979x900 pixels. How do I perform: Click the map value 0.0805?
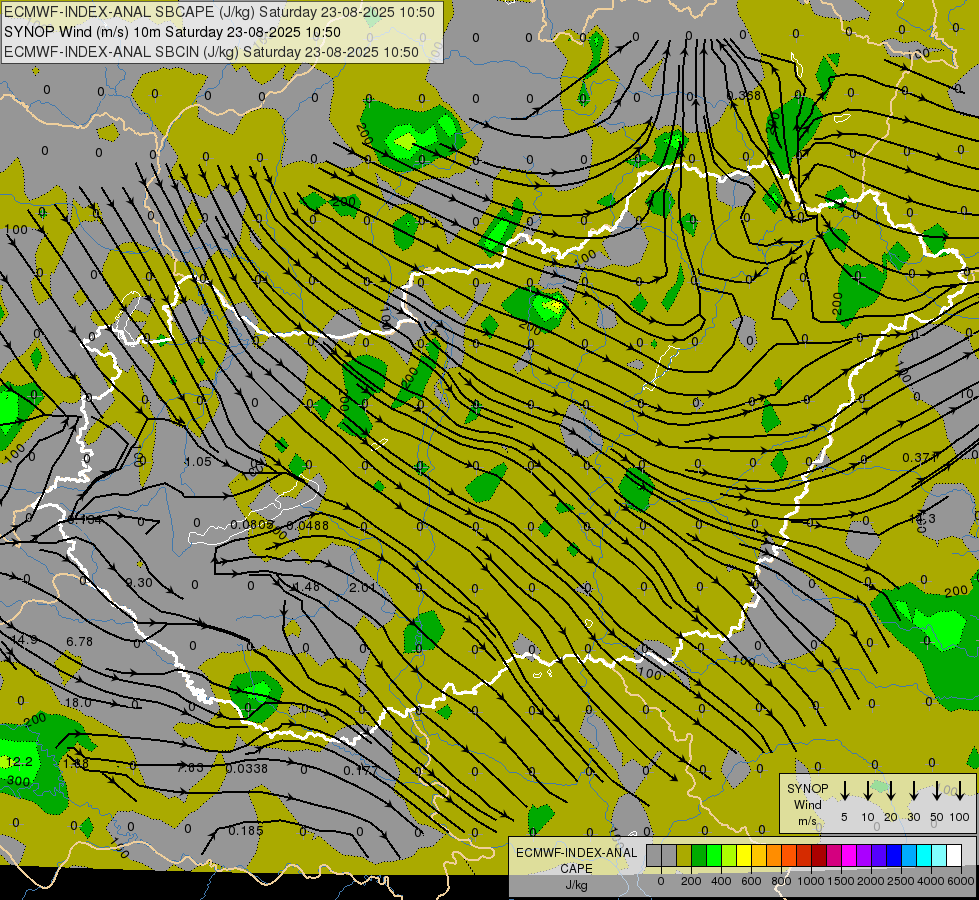252,525
